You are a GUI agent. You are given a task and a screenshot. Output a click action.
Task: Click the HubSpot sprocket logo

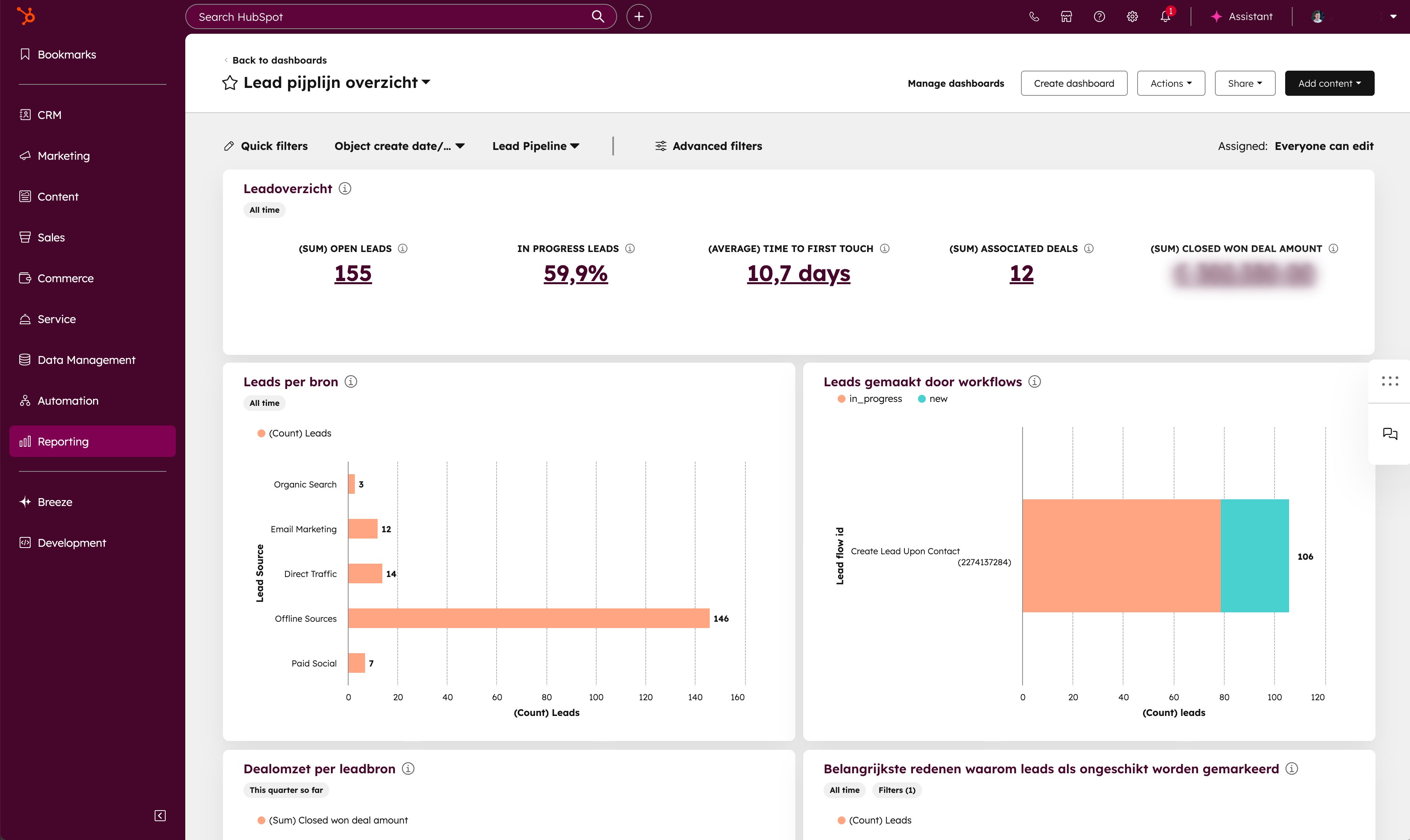click(x=26, y=16)
